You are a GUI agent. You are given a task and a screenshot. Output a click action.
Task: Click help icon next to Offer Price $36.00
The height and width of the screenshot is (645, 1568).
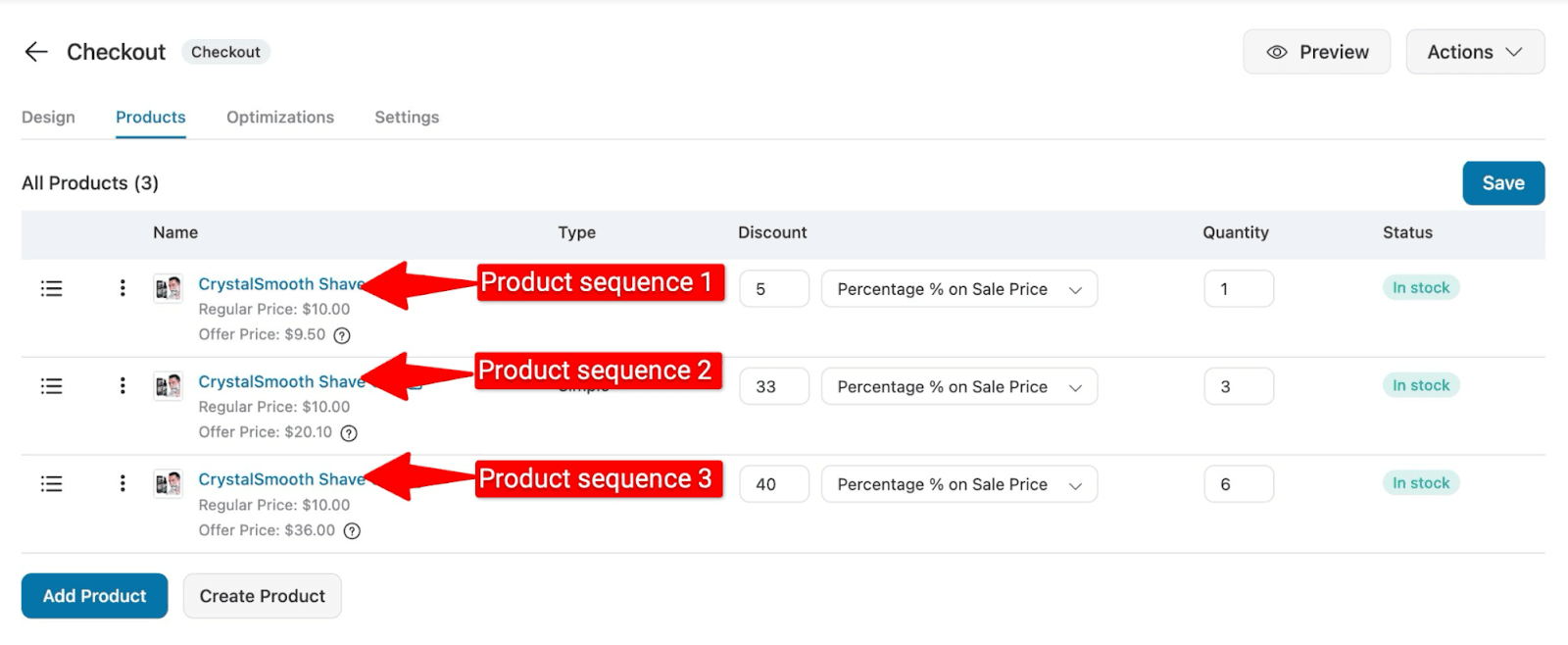click(352, 531)
